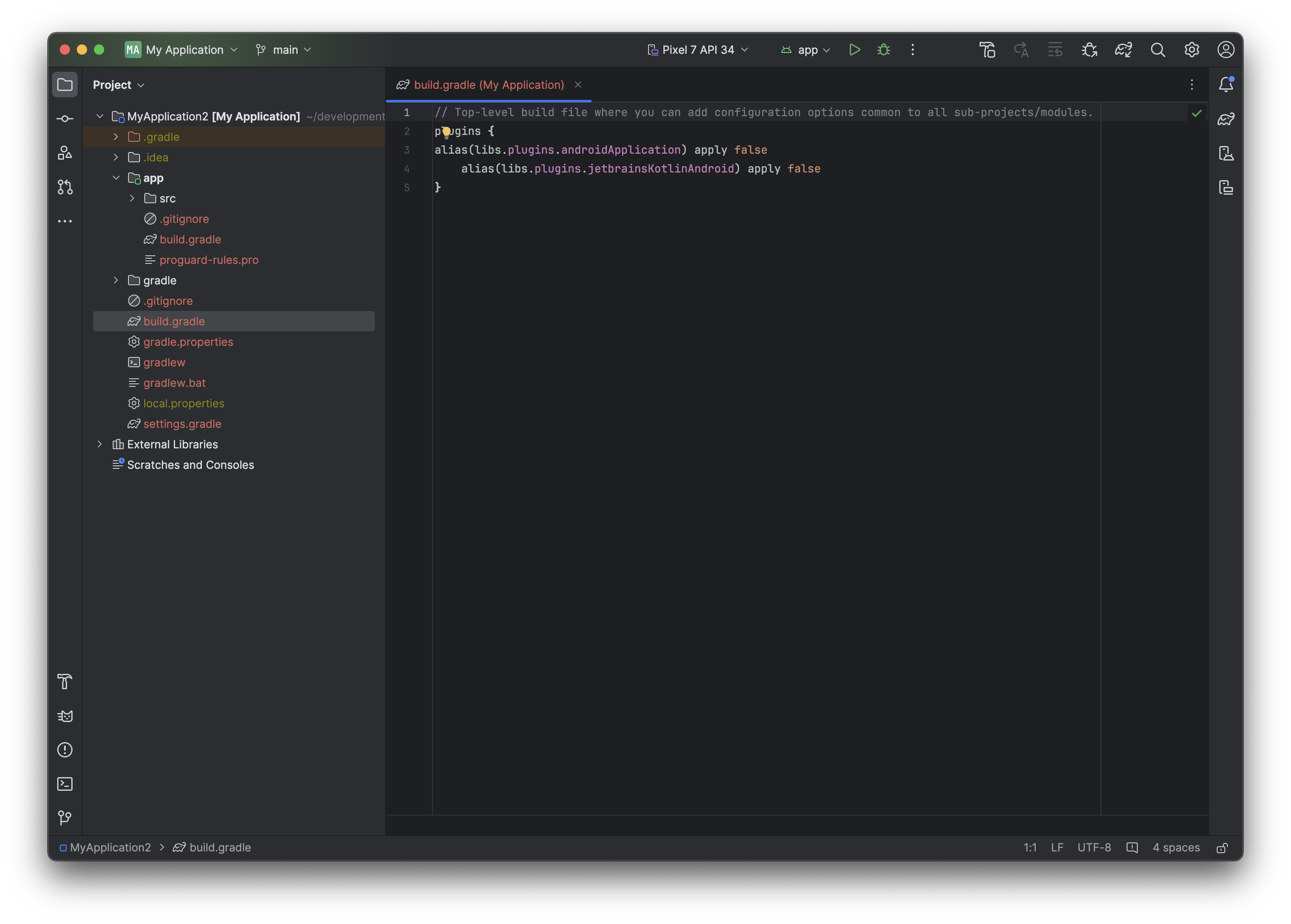Open the Build hammer tool window
This screenshot has height=924, width=1291.
(65, 681)
